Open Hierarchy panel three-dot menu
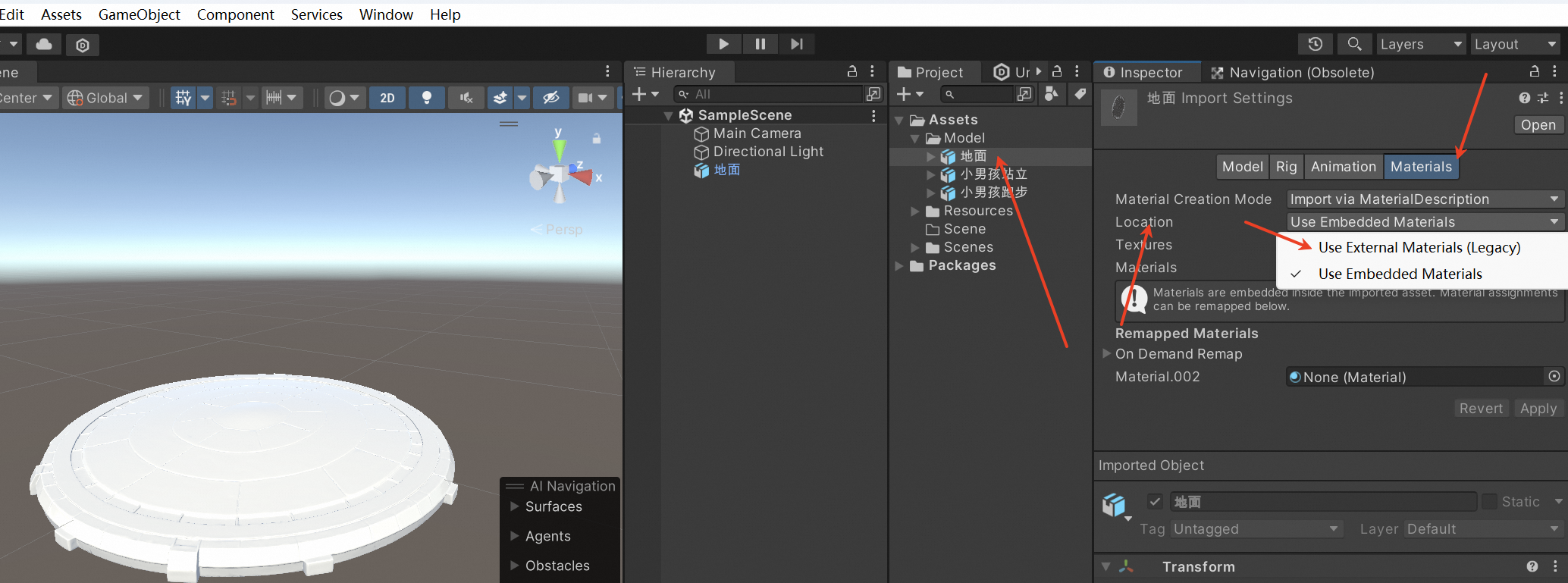This screenshot has height=583, width=1568. point(872,71)
